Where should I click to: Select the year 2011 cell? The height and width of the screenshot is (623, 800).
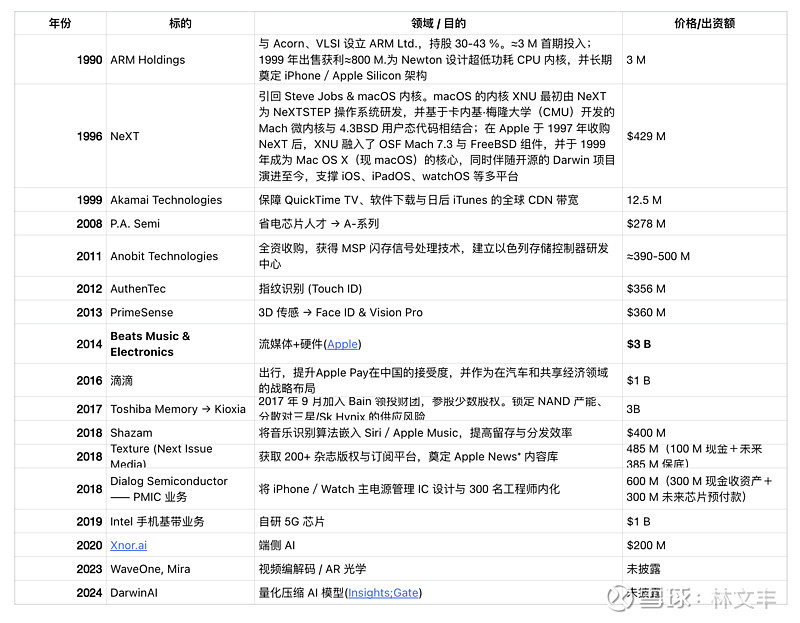pos(60,256)
